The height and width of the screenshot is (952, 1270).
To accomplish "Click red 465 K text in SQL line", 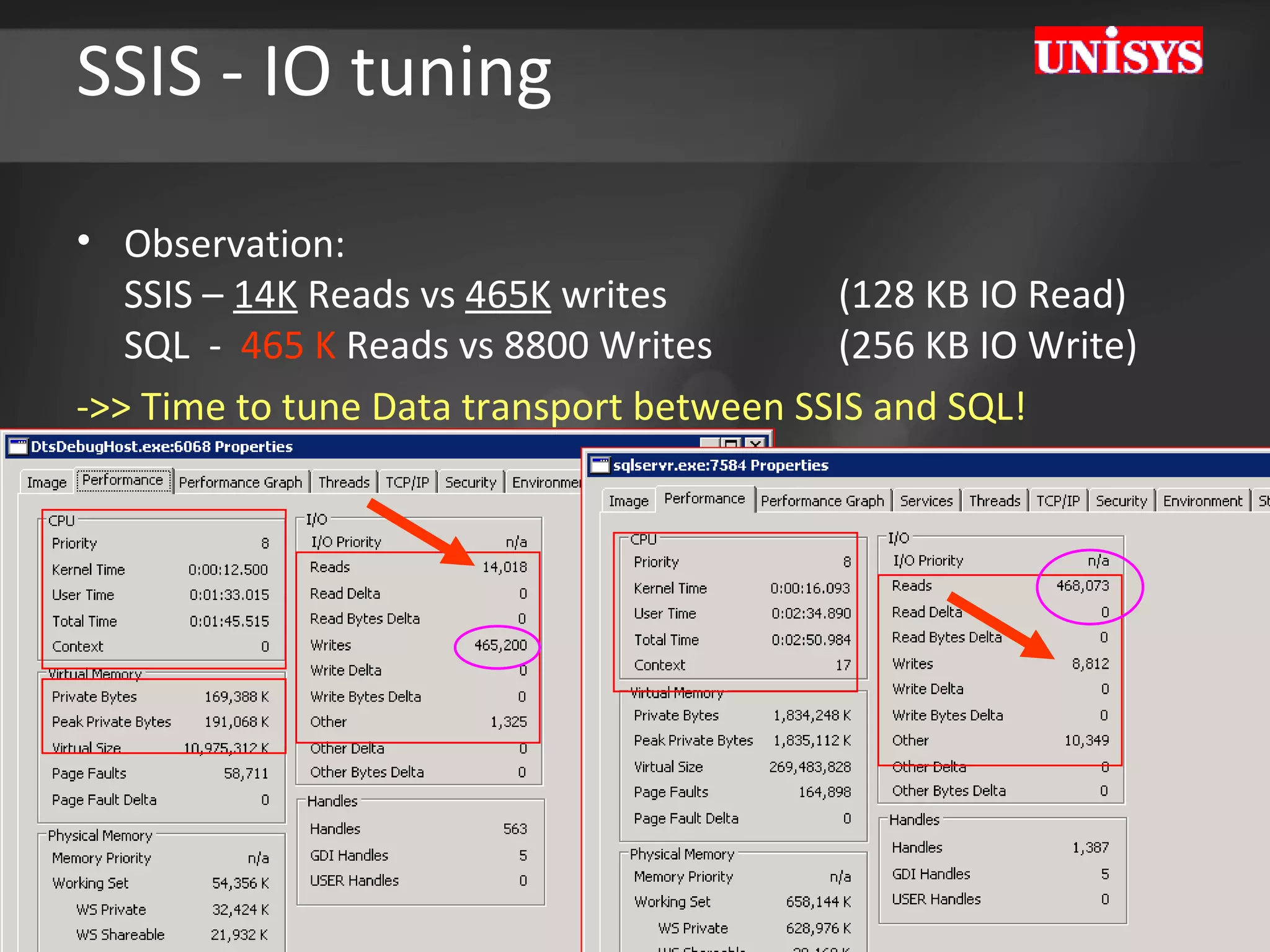I will (288, 345).
